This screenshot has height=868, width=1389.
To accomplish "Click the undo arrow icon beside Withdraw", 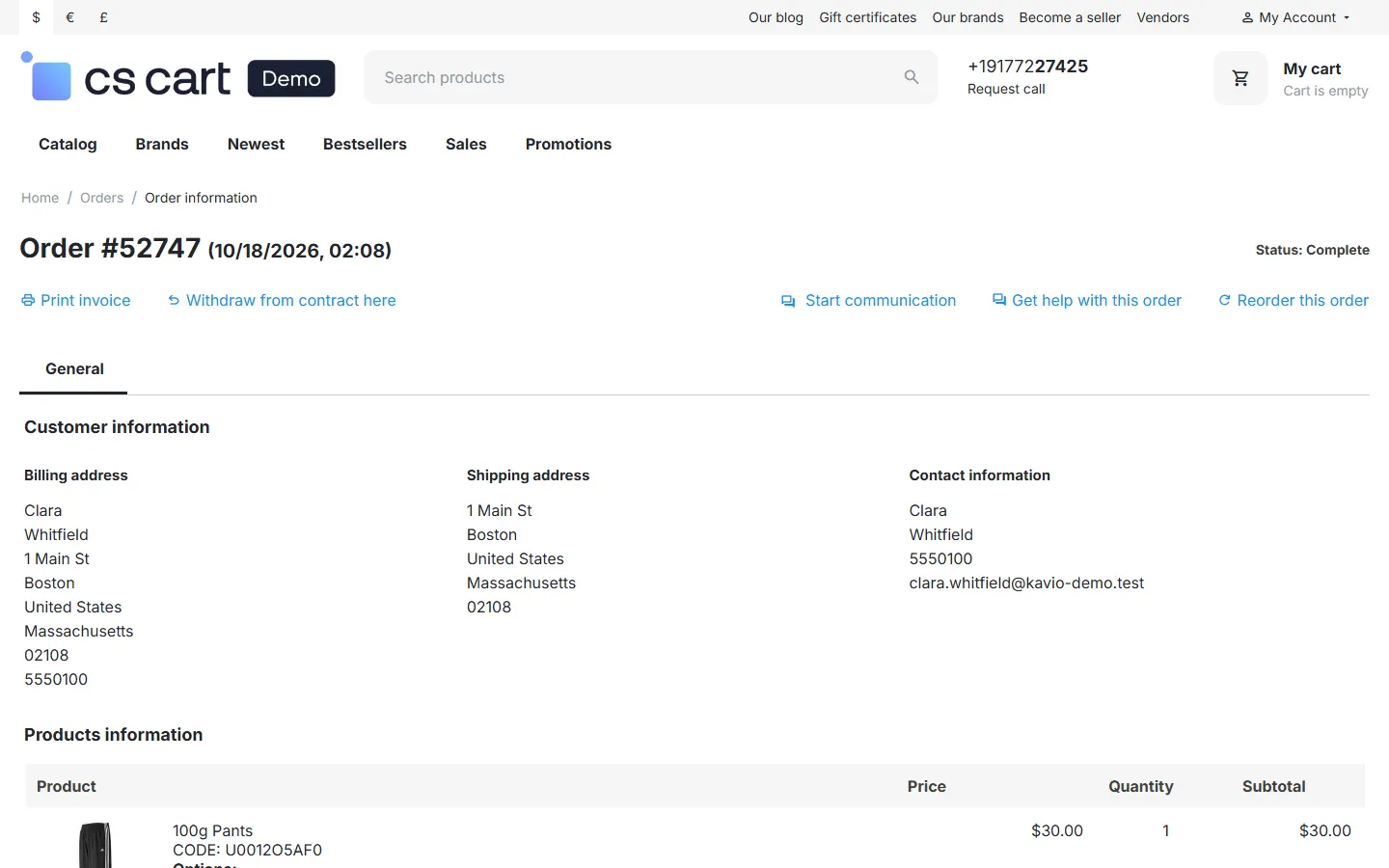I will [x=174, y=301].
